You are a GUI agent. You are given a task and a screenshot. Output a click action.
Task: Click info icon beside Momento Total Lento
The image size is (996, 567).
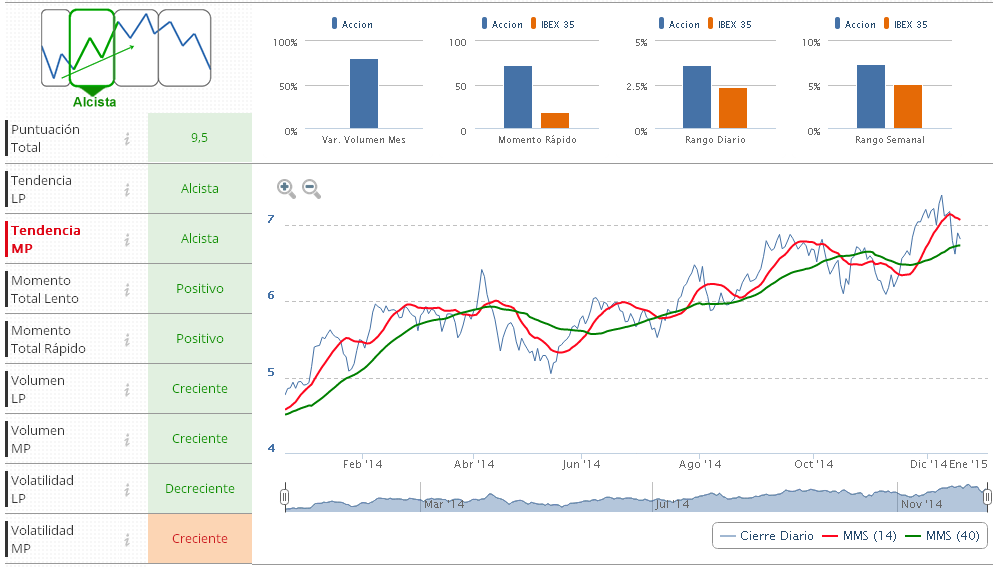point(127,289)
